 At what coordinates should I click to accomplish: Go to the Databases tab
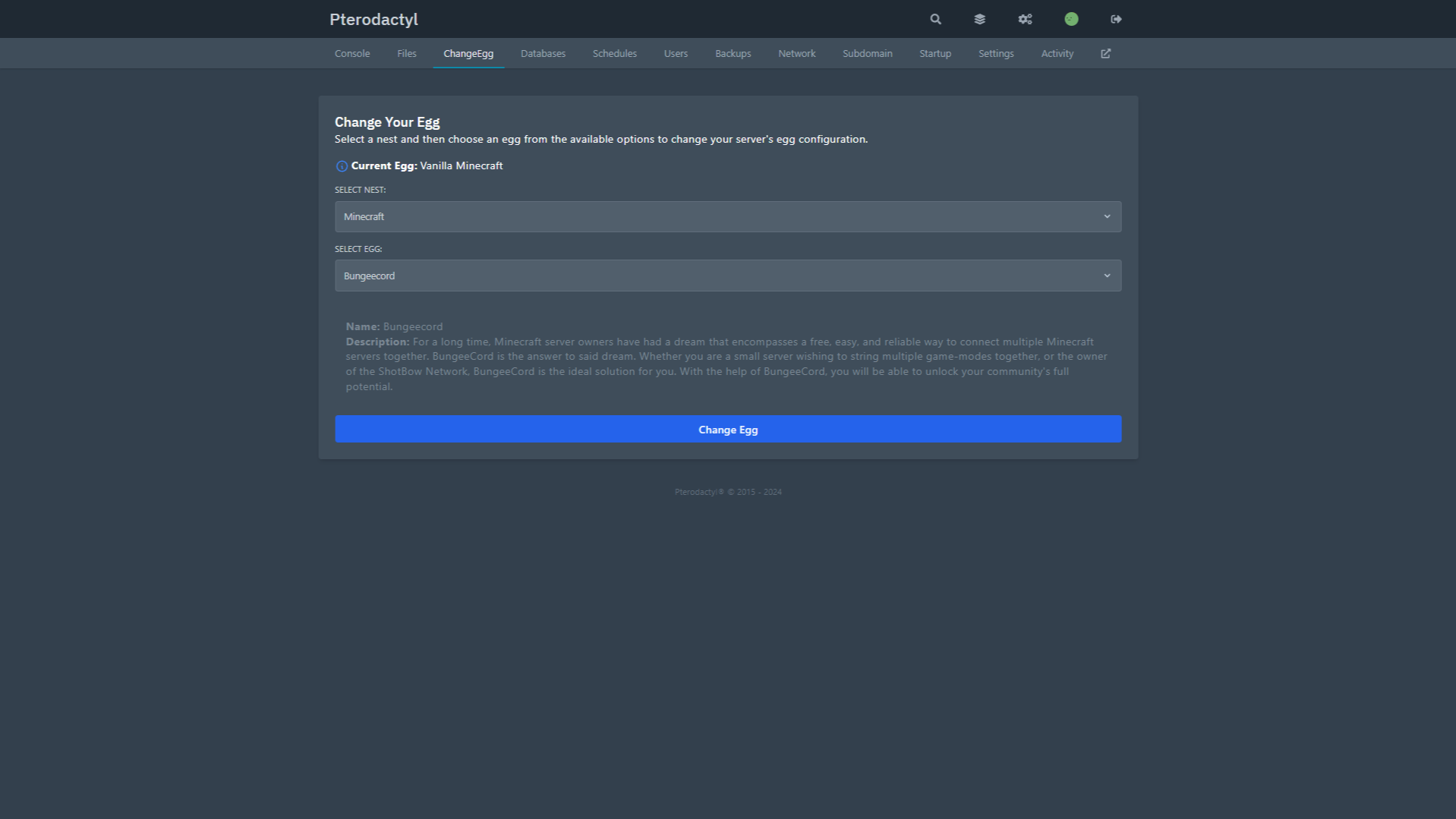click(x=543, y=53)
